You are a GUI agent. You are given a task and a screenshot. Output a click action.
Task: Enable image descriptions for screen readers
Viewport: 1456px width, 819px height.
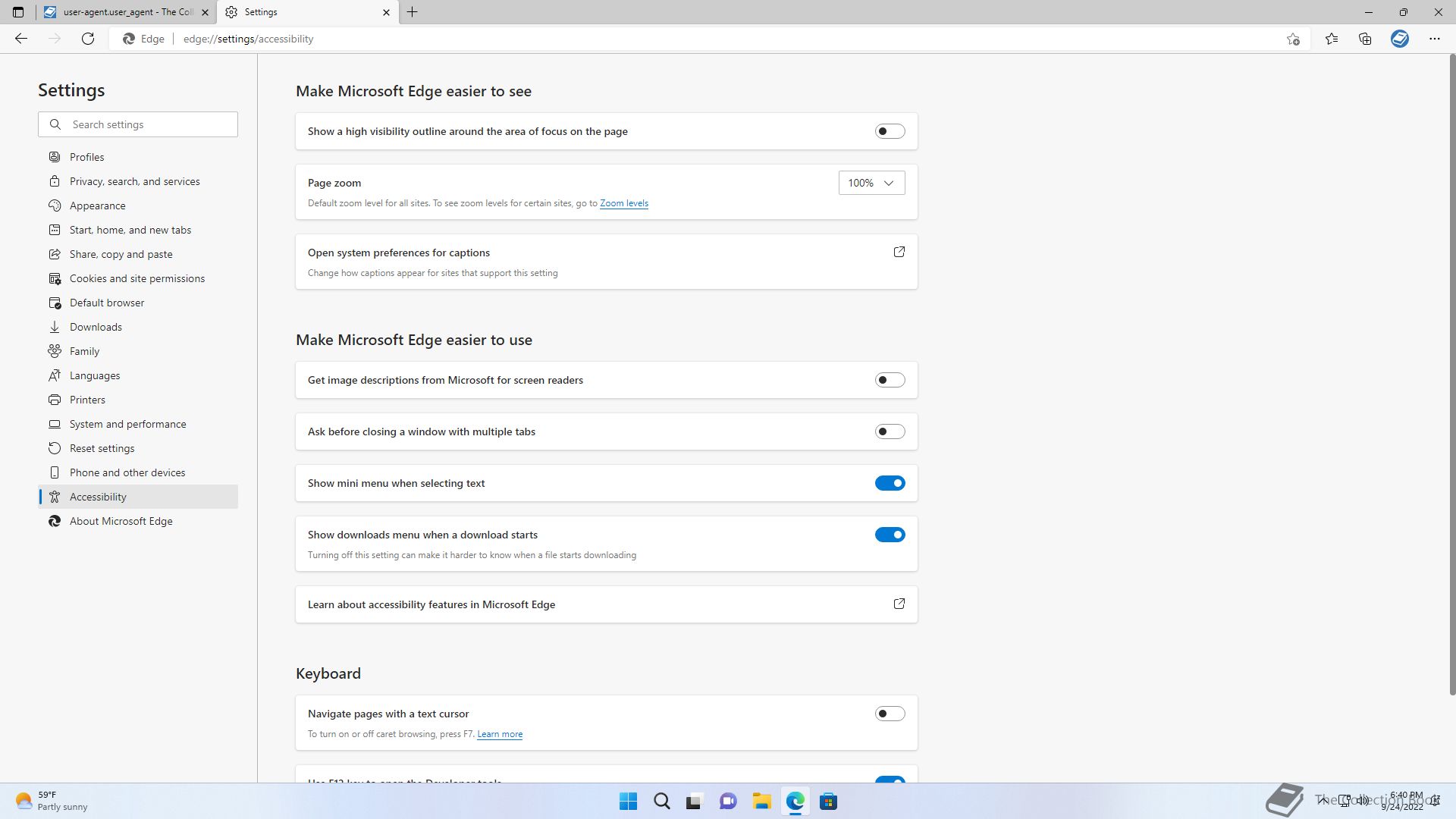[x=890, y=380]
